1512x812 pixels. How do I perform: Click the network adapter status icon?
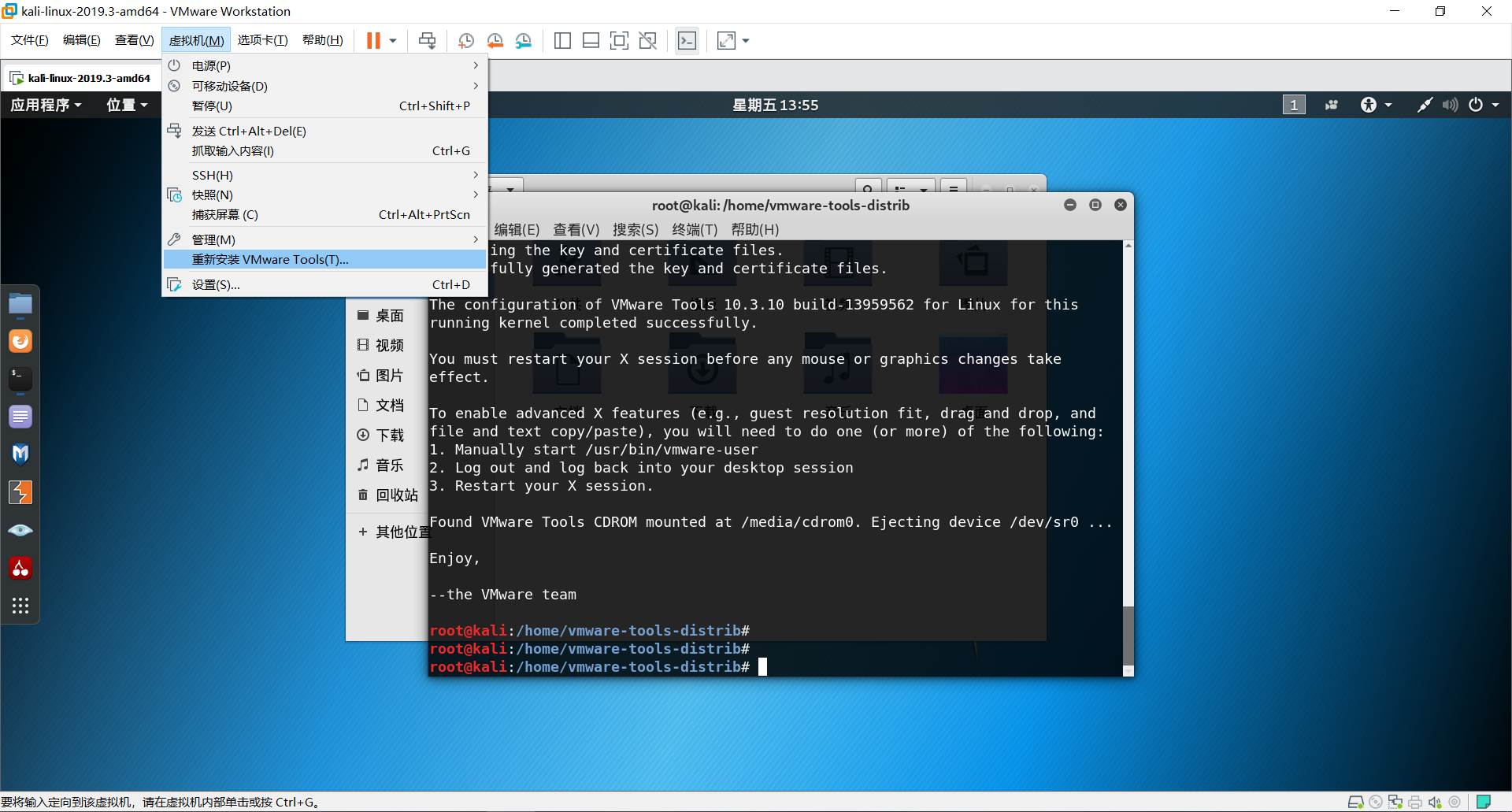[x=1395, y=803]
